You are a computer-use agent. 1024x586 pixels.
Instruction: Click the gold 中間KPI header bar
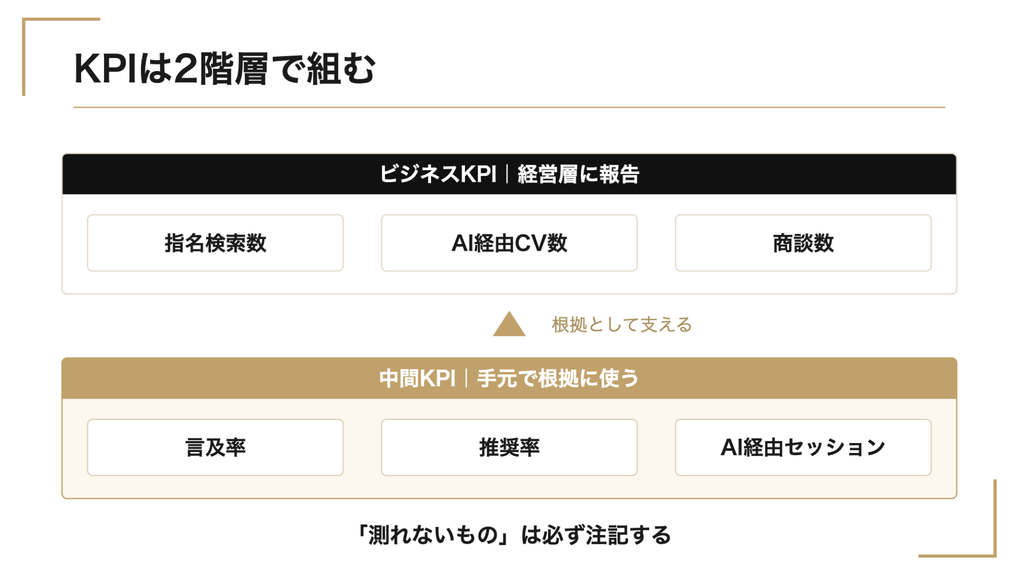pos(509,378)
